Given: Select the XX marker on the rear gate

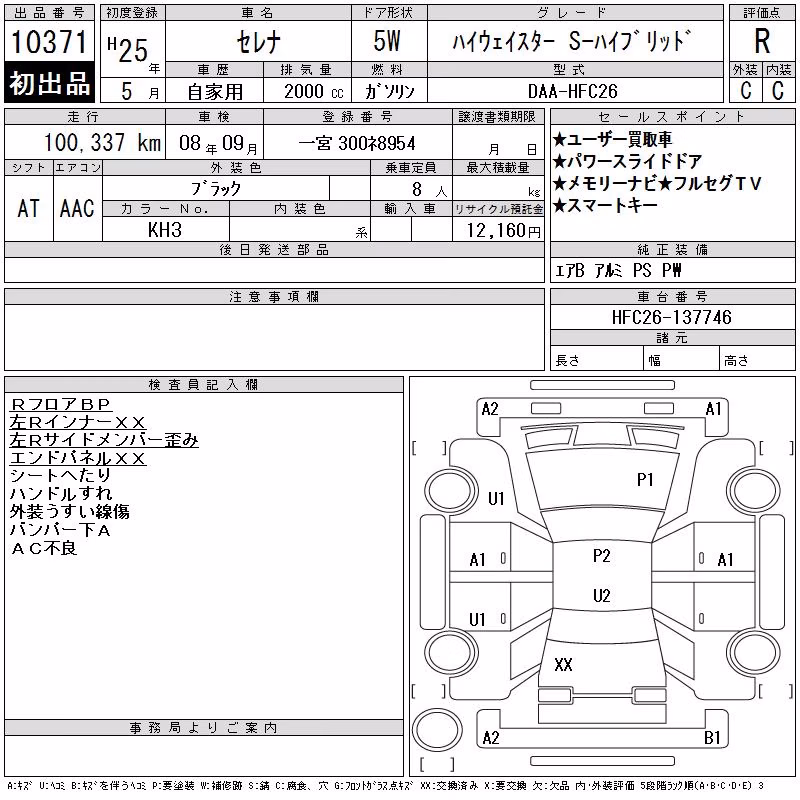Looking at the screenshot, I should pyautogui.click(x=563, y=664).
